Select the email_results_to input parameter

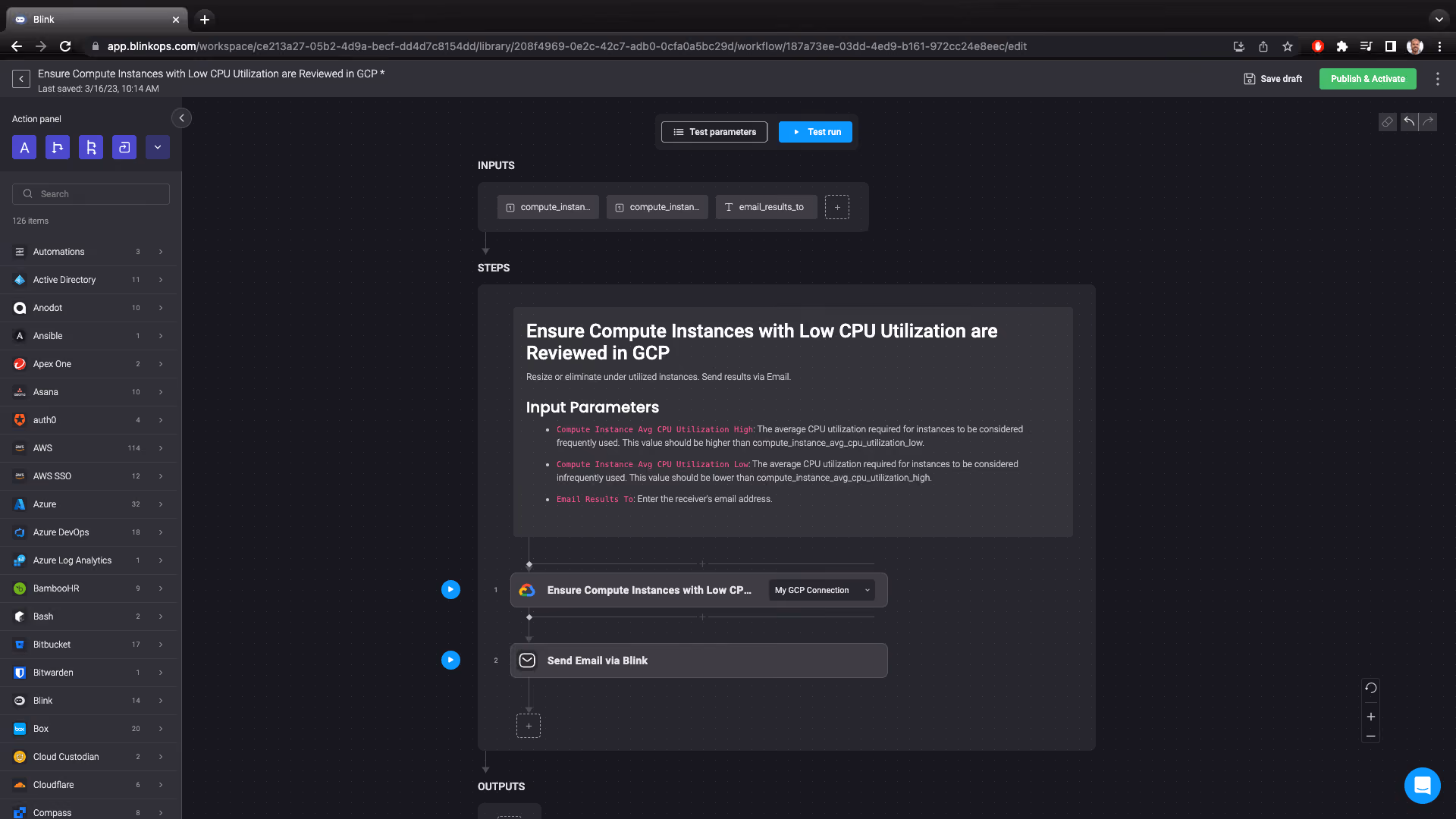pos(767,207)
